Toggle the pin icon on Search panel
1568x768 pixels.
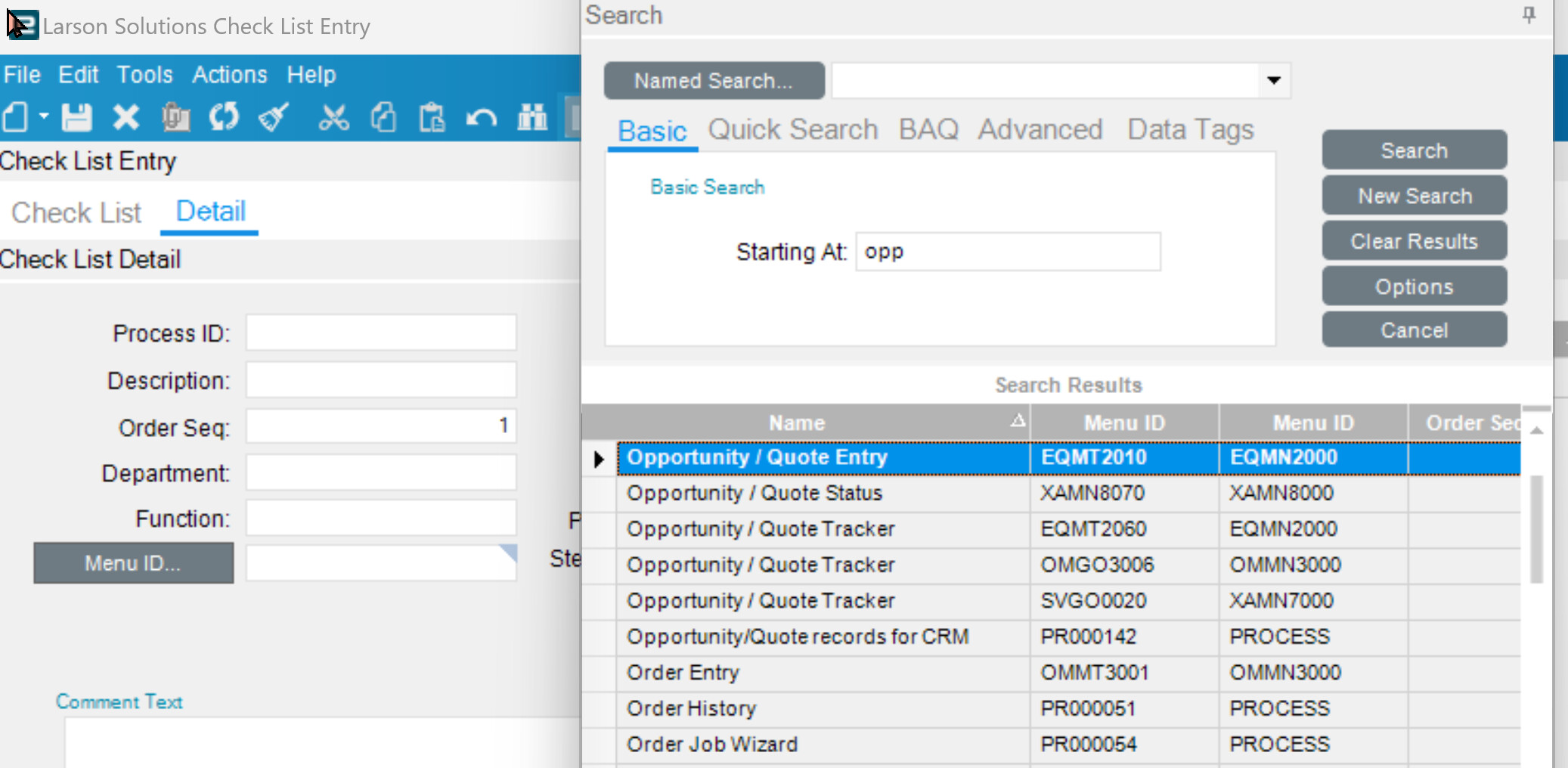click(1529, 14)
